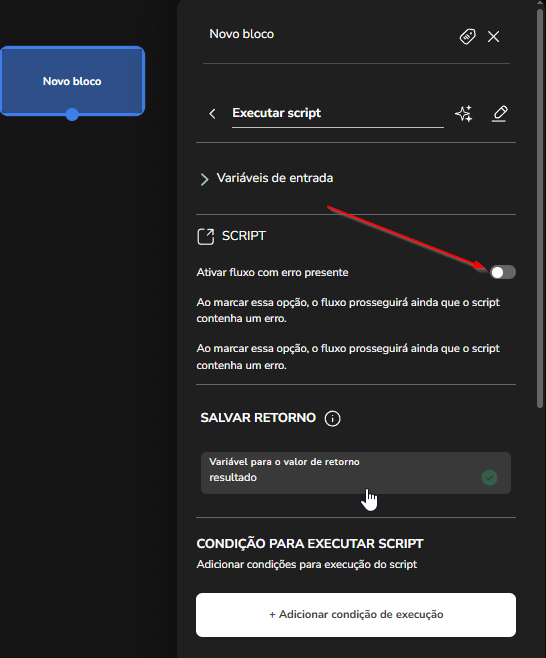Click the SALVAR RETORNO heading

tap(258, 418)
